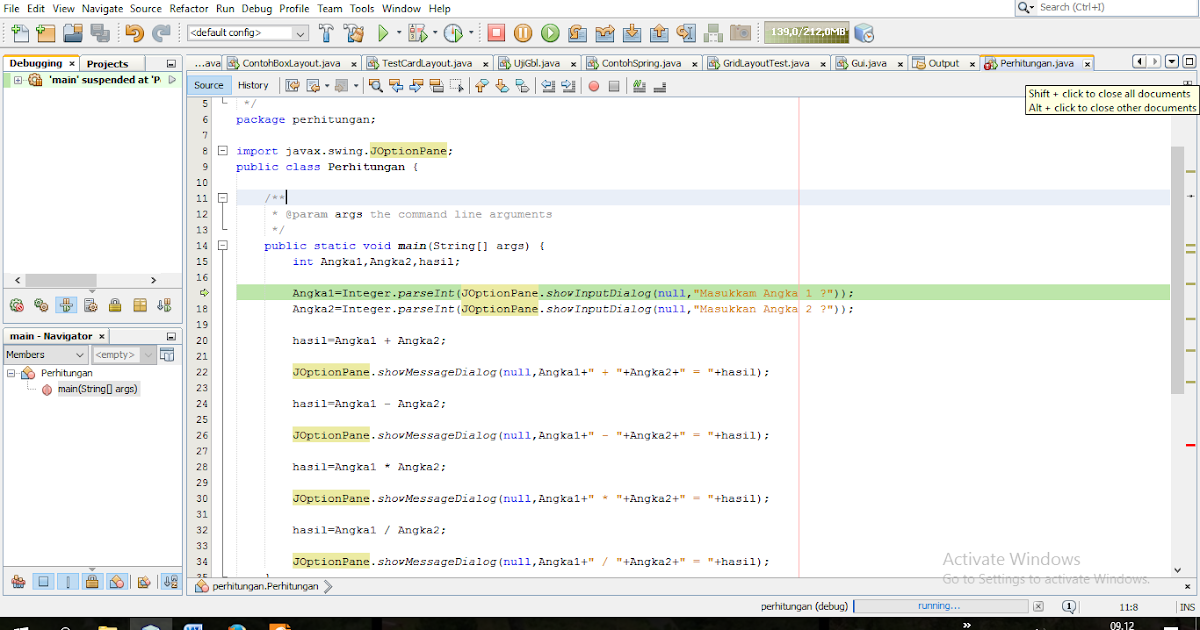Collapse the code fold at line 14

223,246
